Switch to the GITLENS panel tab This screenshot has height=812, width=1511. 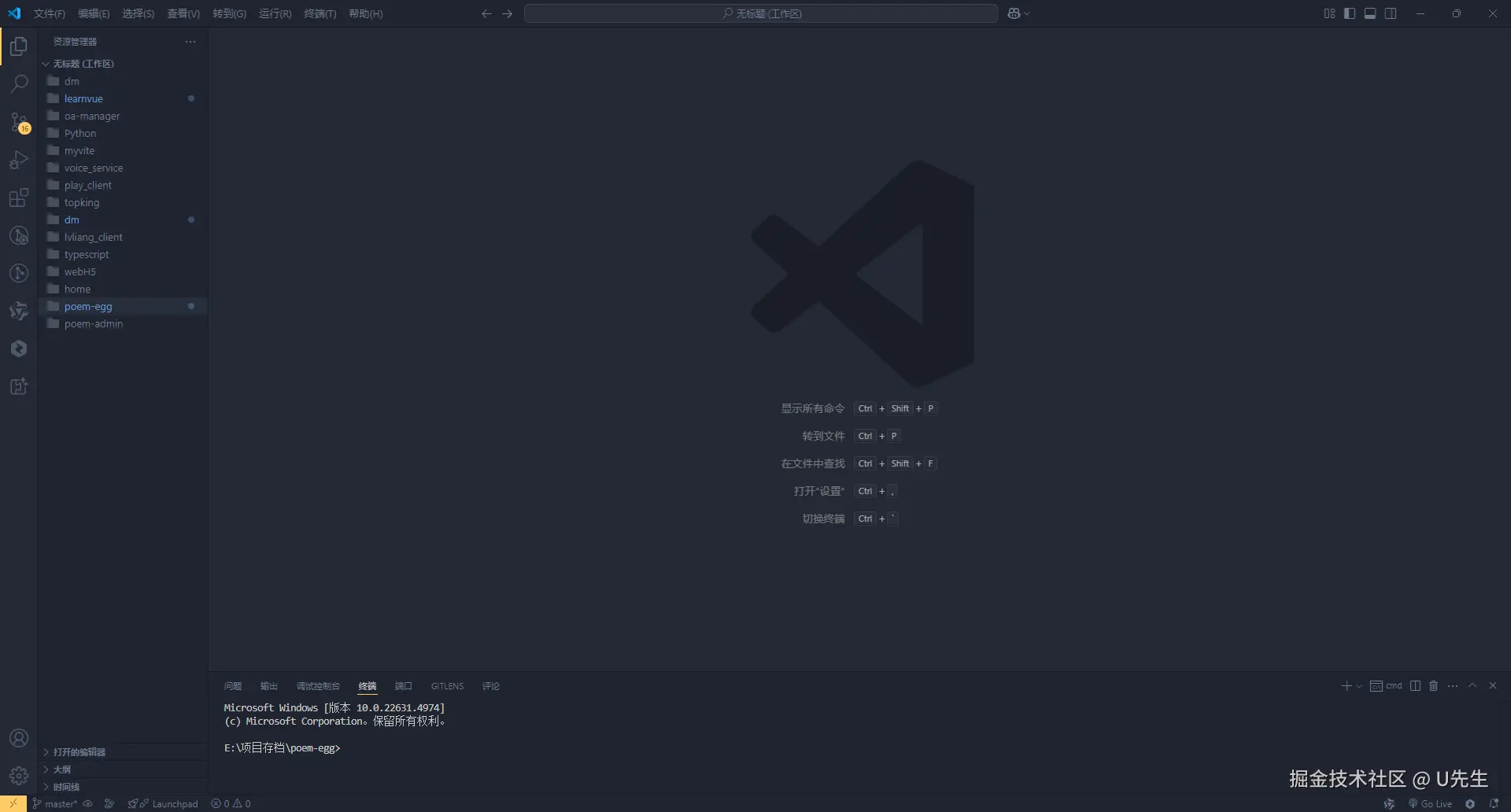tap(447, 686)
